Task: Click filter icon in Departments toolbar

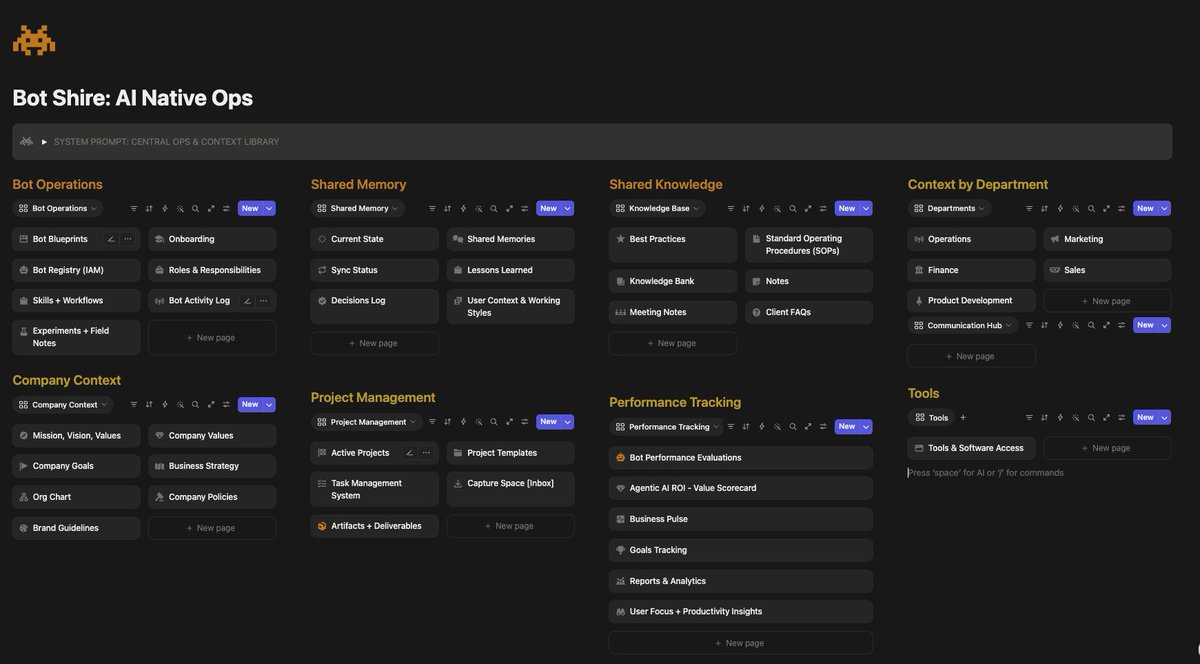Action: tap(1029, 209)
